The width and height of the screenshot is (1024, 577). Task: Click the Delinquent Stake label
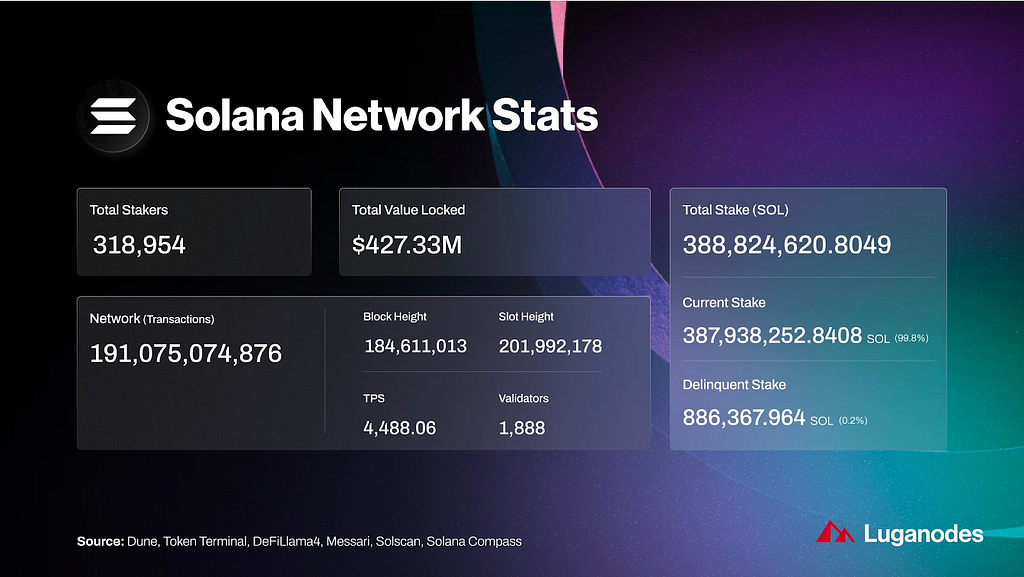click(734, 385)
